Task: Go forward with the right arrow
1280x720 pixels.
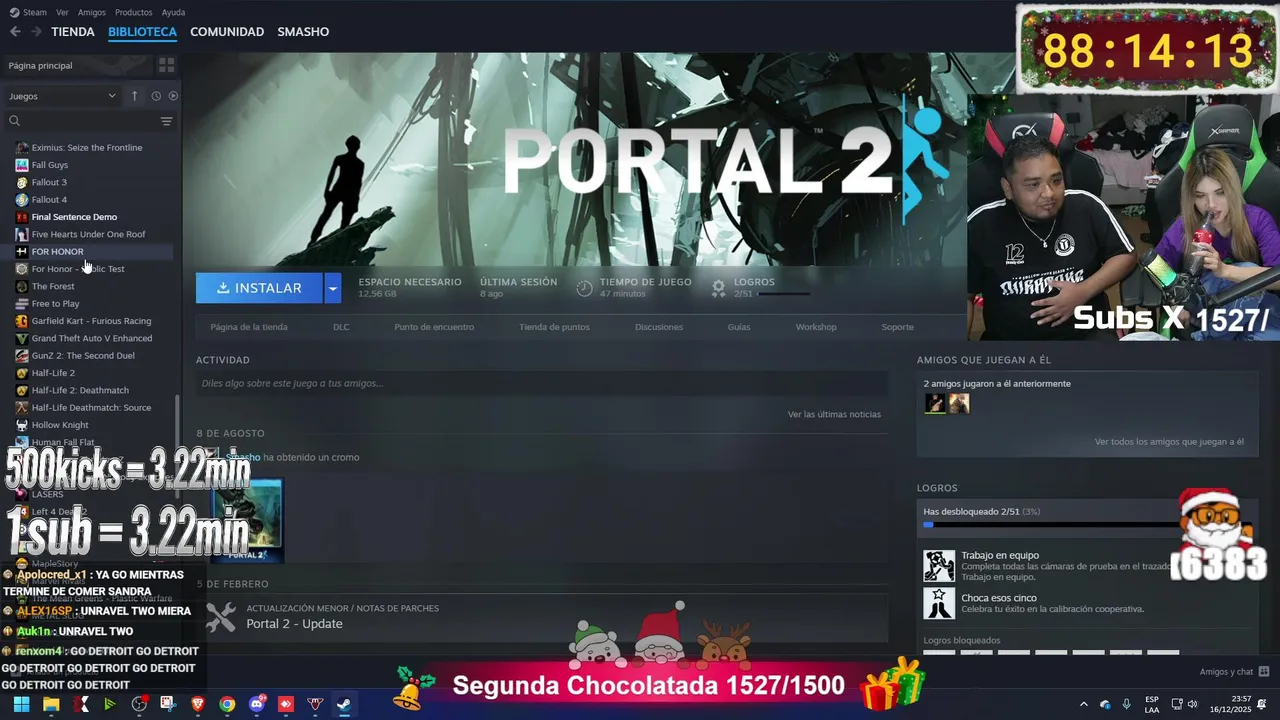Action: 36,32
